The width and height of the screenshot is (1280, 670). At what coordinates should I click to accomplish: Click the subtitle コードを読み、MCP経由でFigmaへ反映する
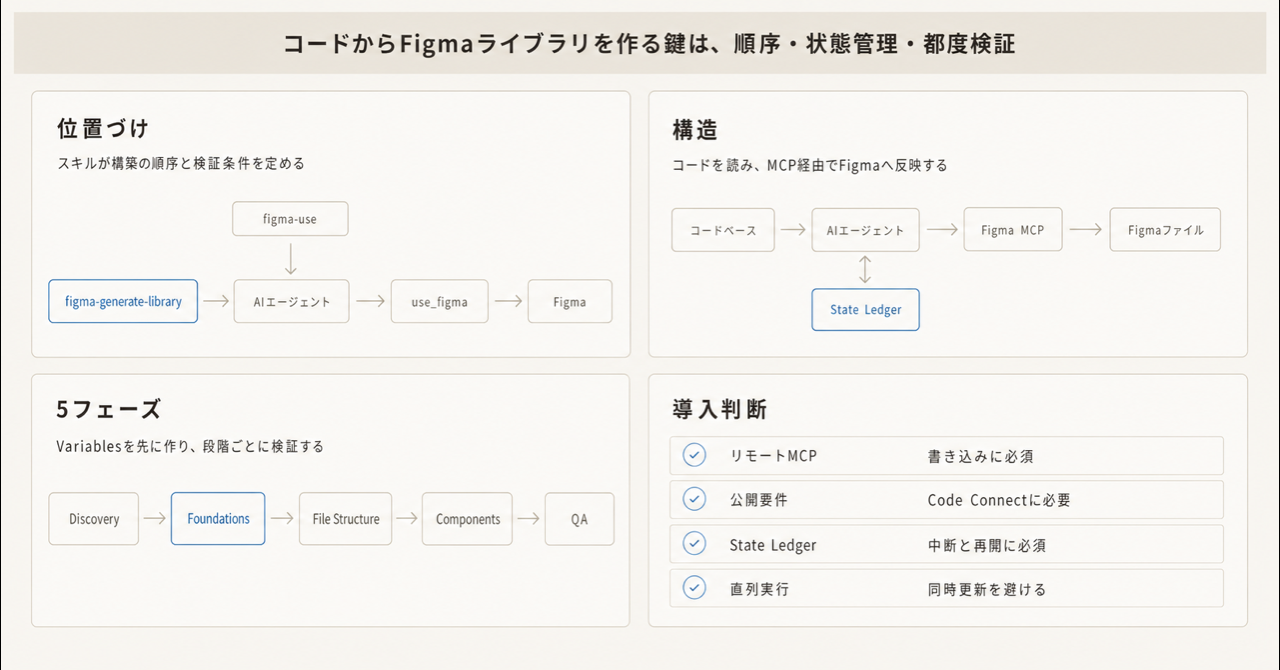pyautogui.click(x=809, y=166)
